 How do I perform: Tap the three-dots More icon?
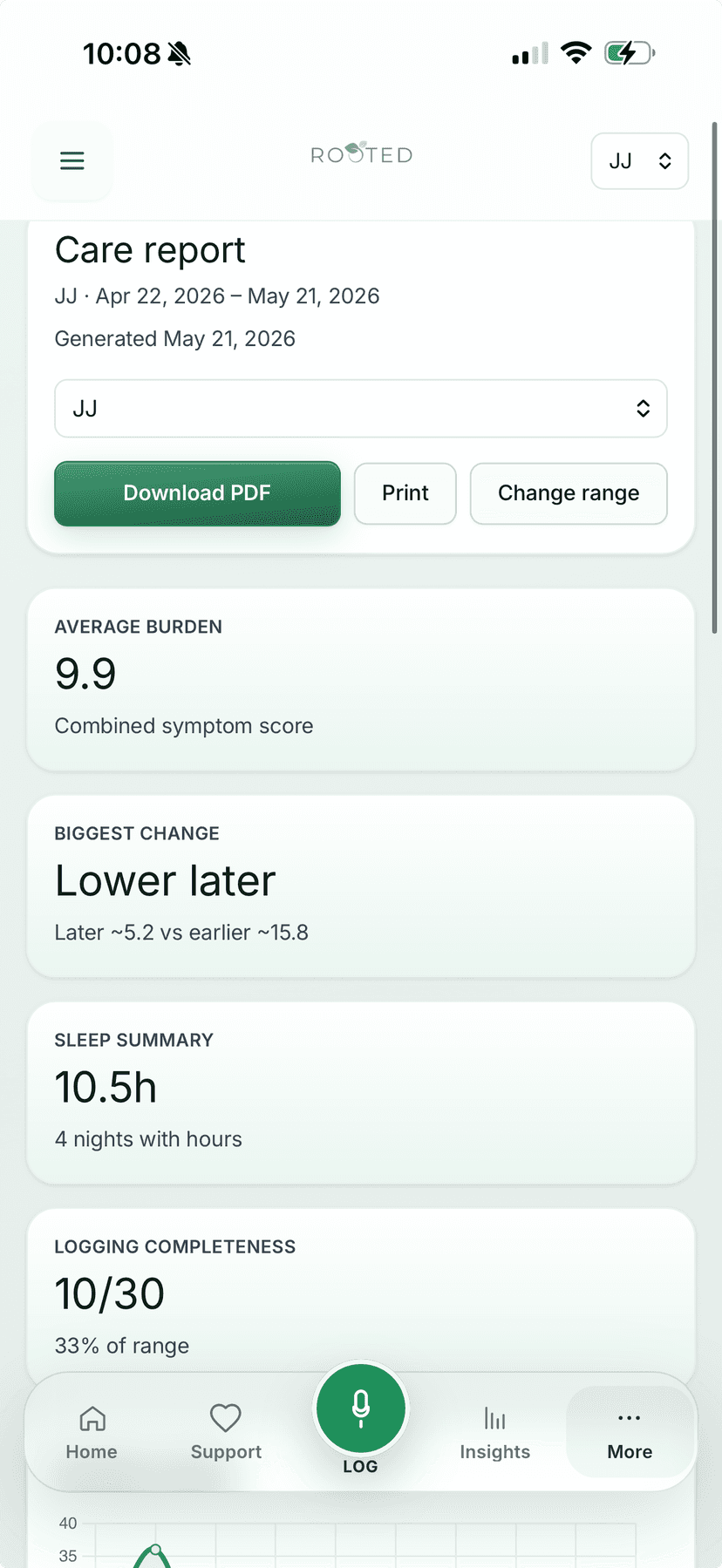click(630, 1418)
